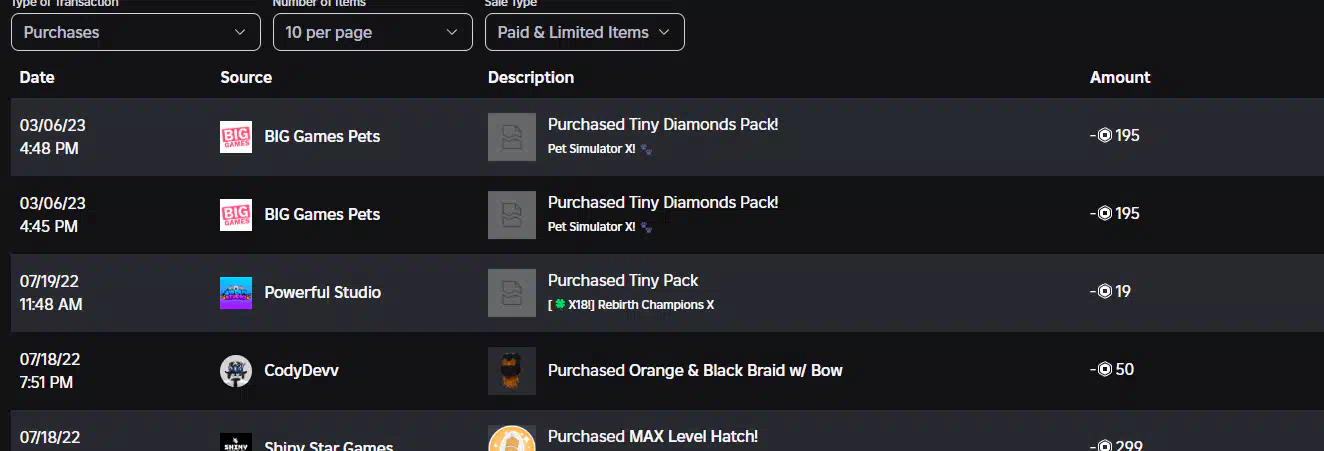Click the Powerful Studio group icon
The width and height of the screenshot is (1324, 451).
click(x=236, y=293)
